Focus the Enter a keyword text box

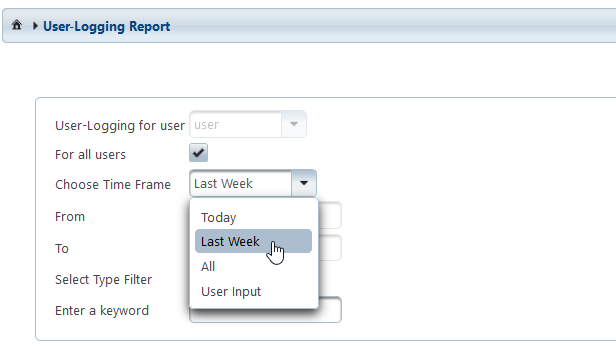point(265,310)
